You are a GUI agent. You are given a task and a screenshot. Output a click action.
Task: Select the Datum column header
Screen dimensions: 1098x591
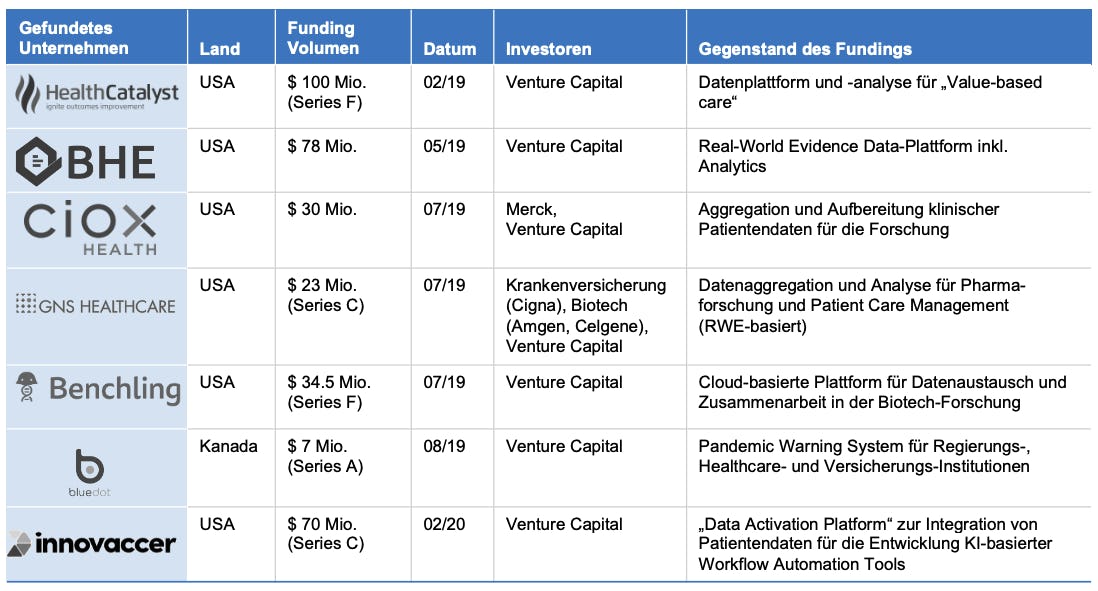pos(450,49)
